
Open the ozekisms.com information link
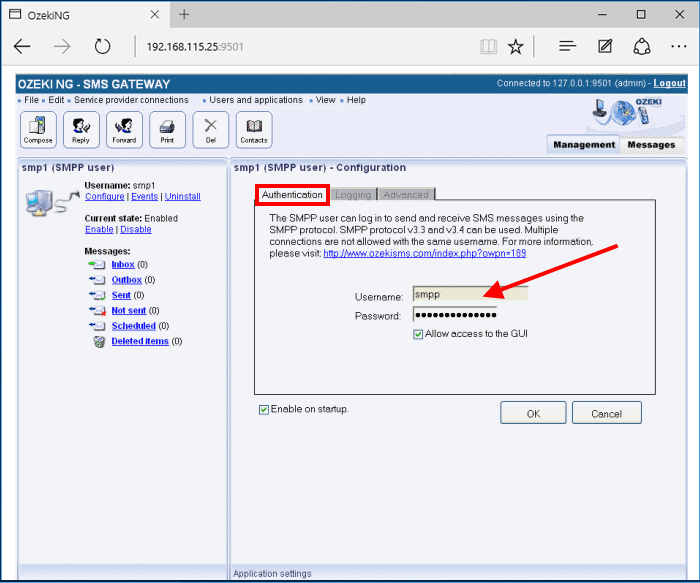pos(425,254)
